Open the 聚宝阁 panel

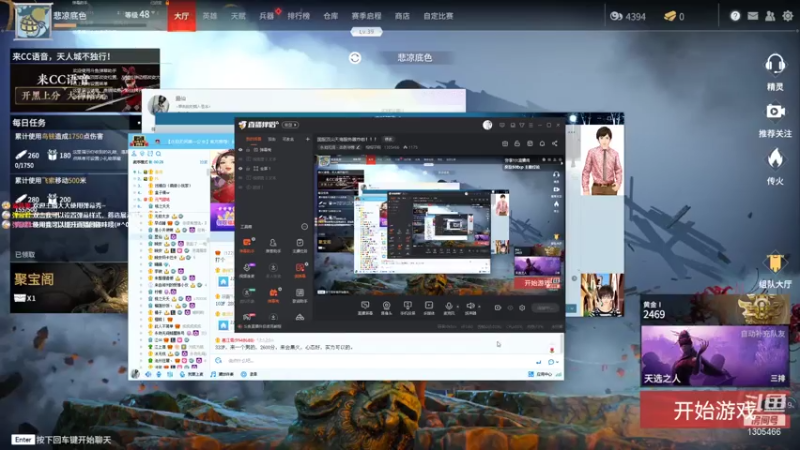[69, 287]
